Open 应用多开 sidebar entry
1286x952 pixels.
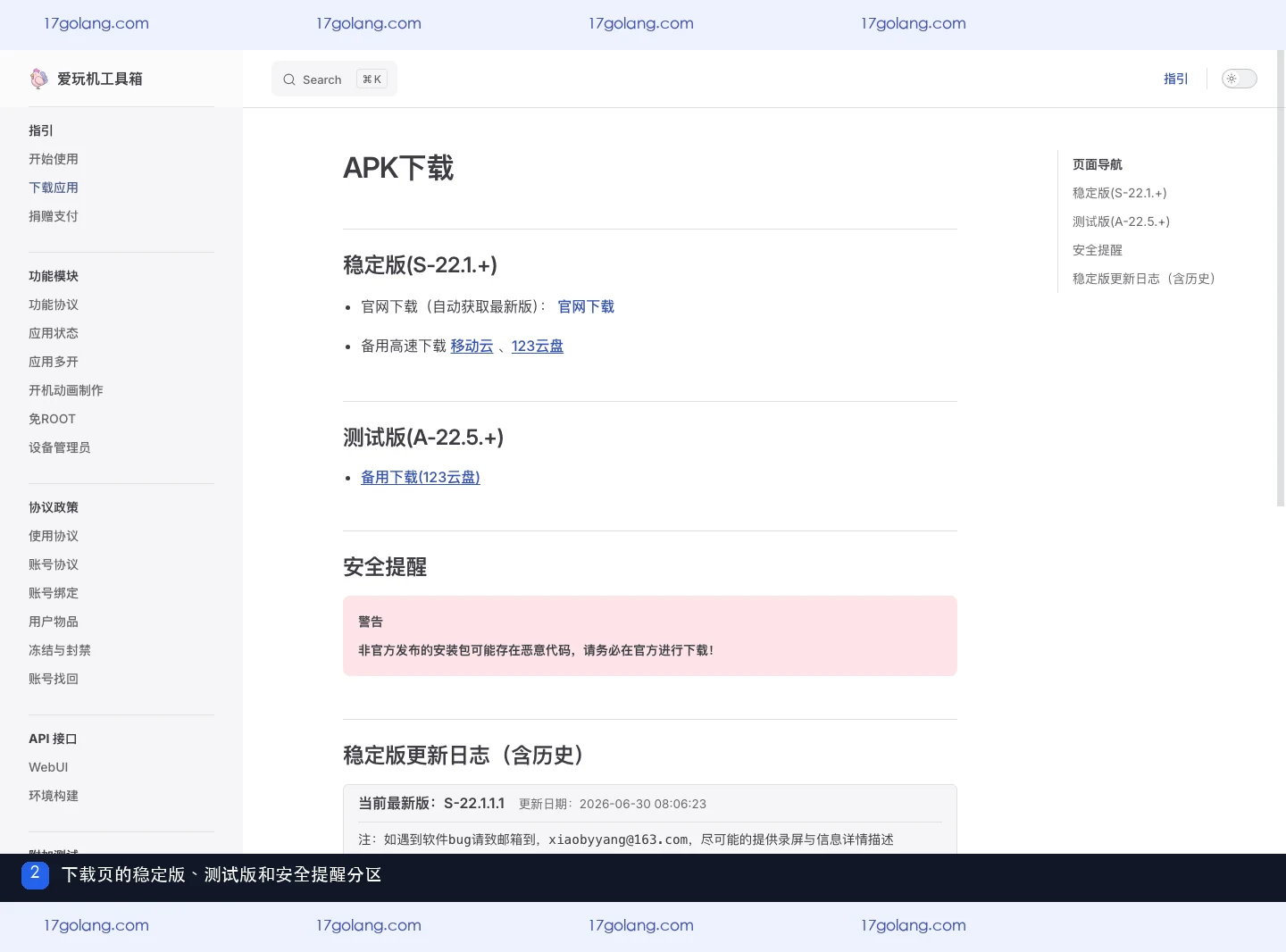(54, 362)
